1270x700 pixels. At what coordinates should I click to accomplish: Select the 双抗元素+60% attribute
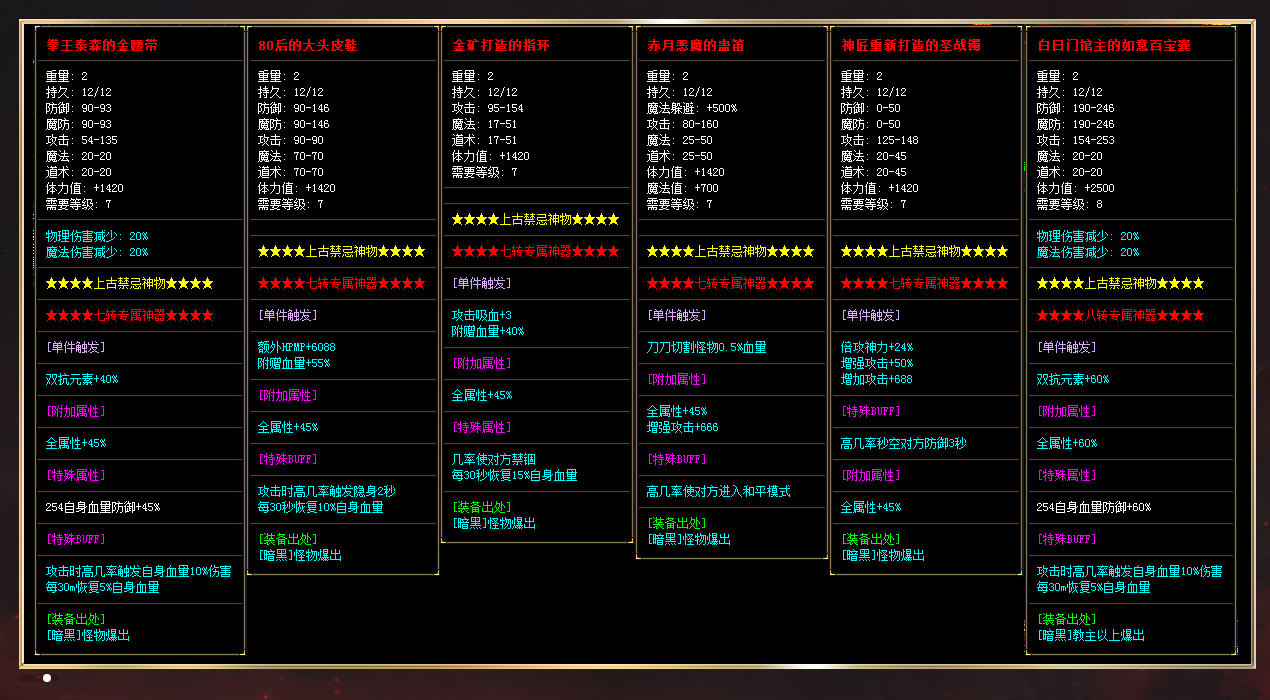[x=1072, y=379]
